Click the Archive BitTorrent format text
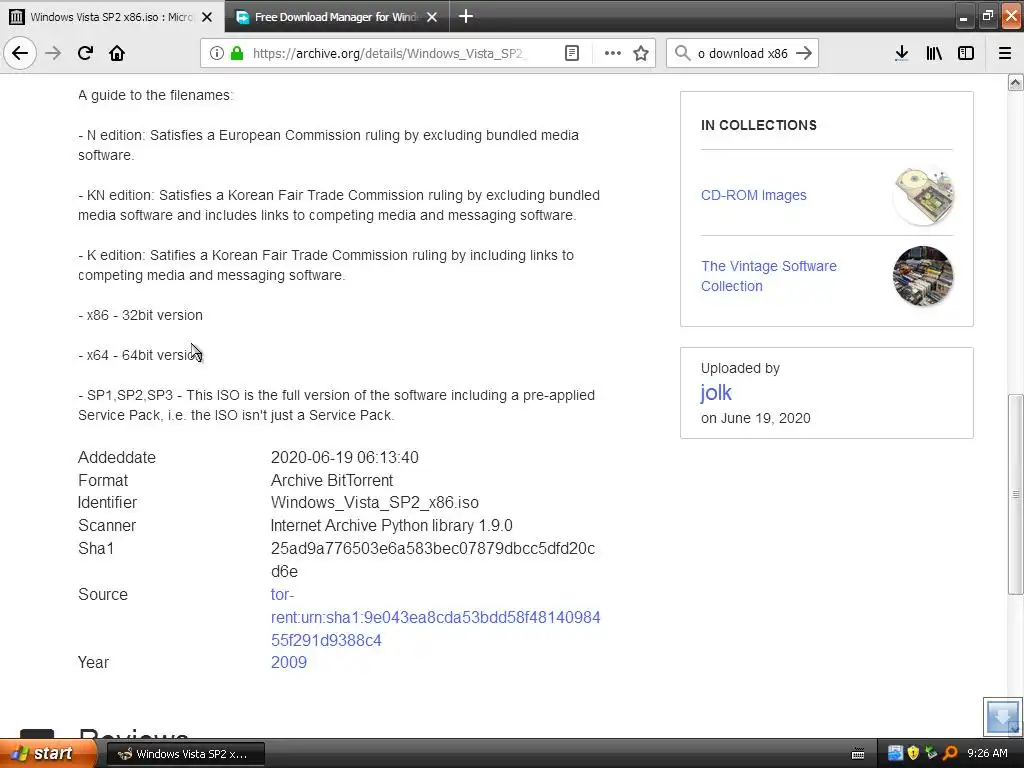This screenshot has height=768, width=1024. tap(332, 480)
